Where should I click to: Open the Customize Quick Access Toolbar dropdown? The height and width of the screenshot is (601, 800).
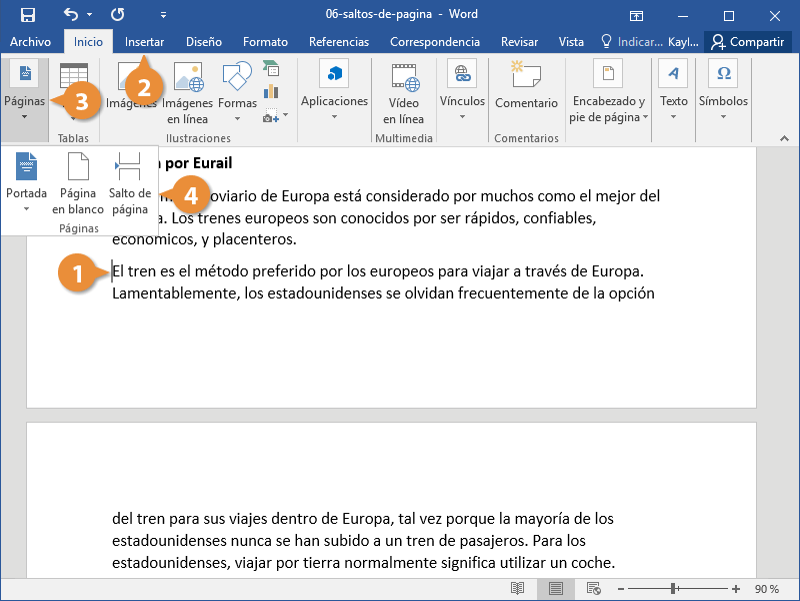tap(163, 15)
